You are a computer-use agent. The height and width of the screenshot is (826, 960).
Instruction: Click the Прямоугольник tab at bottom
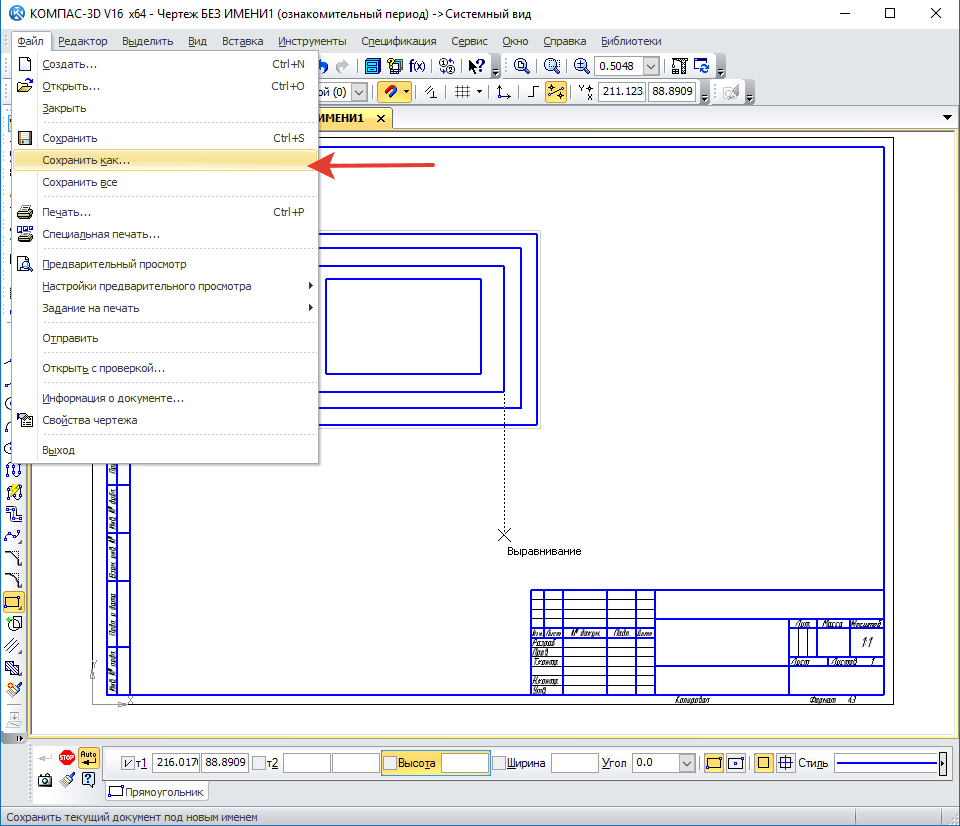pyautogui.click(x=156, y=792)
